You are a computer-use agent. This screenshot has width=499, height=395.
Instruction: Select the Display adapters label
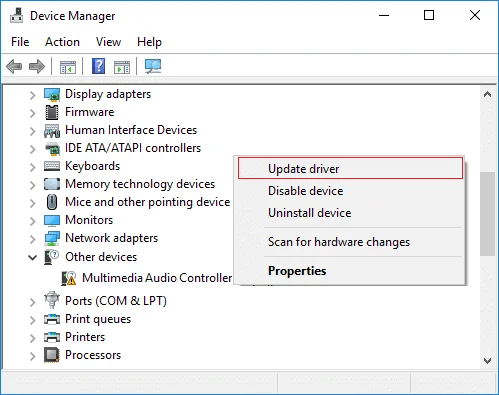point(108,94)
